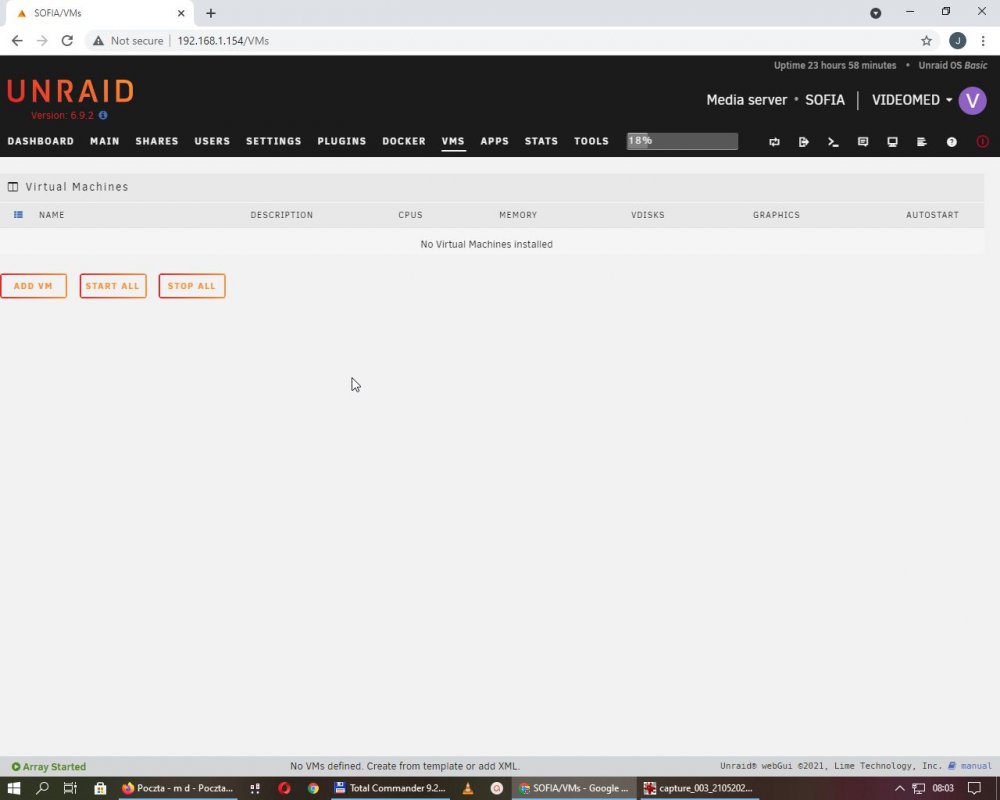This screenshot has width=1000, height=800.
Task: Click the taskbar clock 08:03
Action: [x=943, y=788]
